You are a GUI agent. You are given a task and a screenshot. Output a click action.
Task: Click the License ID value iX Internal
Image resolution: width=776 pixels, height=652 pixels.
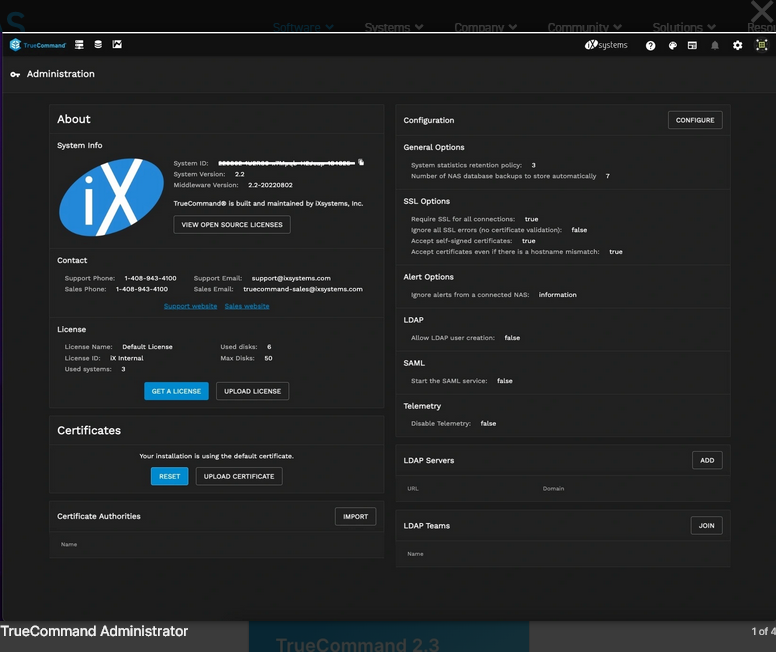127,358
